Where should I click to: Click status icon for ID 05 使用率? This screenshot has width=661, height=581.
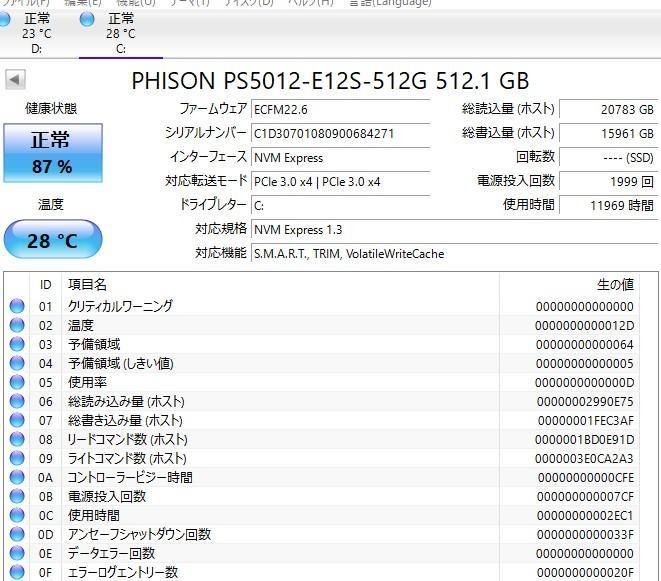(x=17, y=382)
